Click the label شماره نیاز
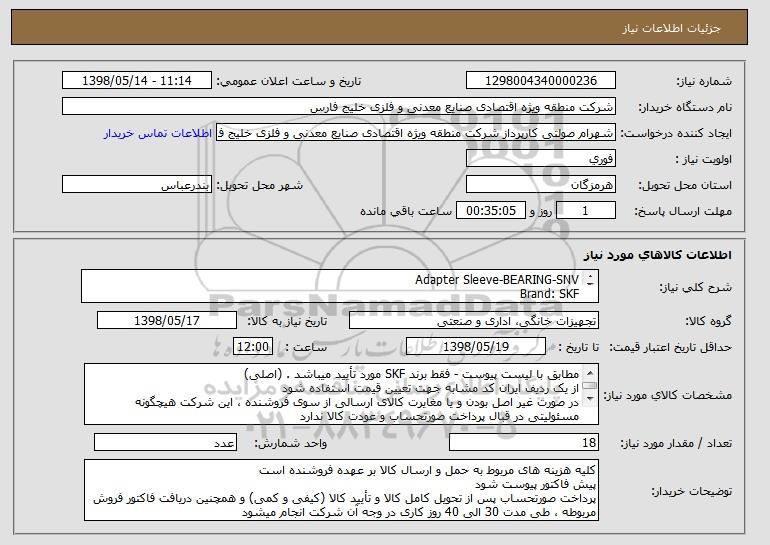 (x=704, y=82)
